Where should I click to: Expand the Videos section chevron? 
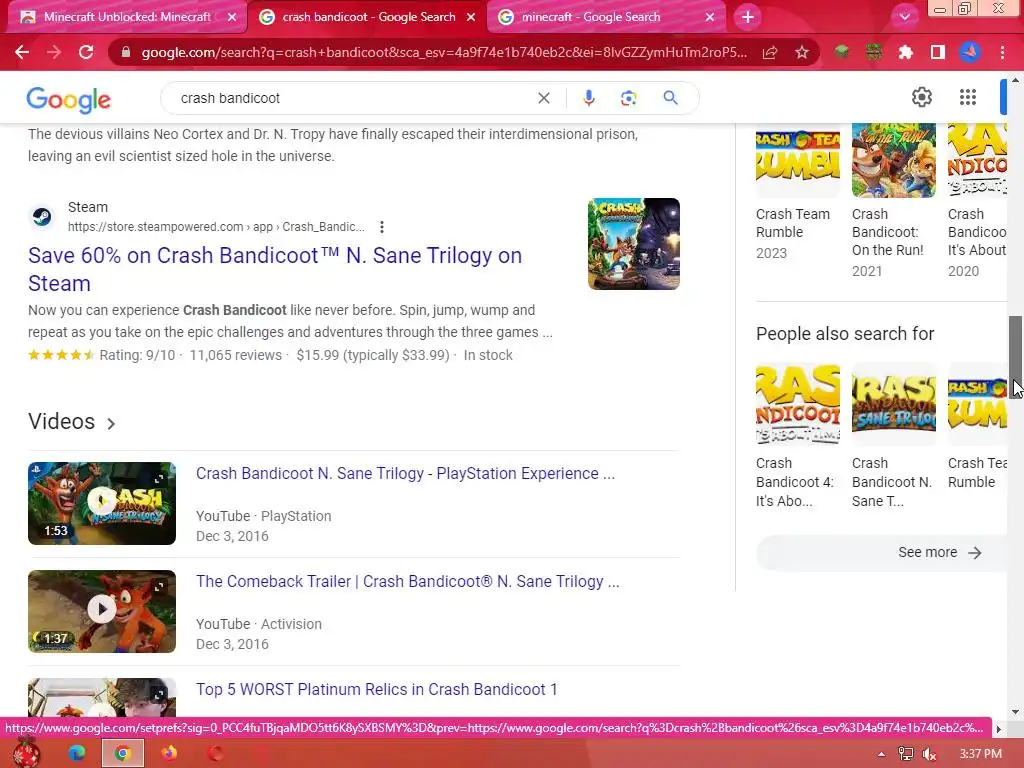[x=111, y=423]
